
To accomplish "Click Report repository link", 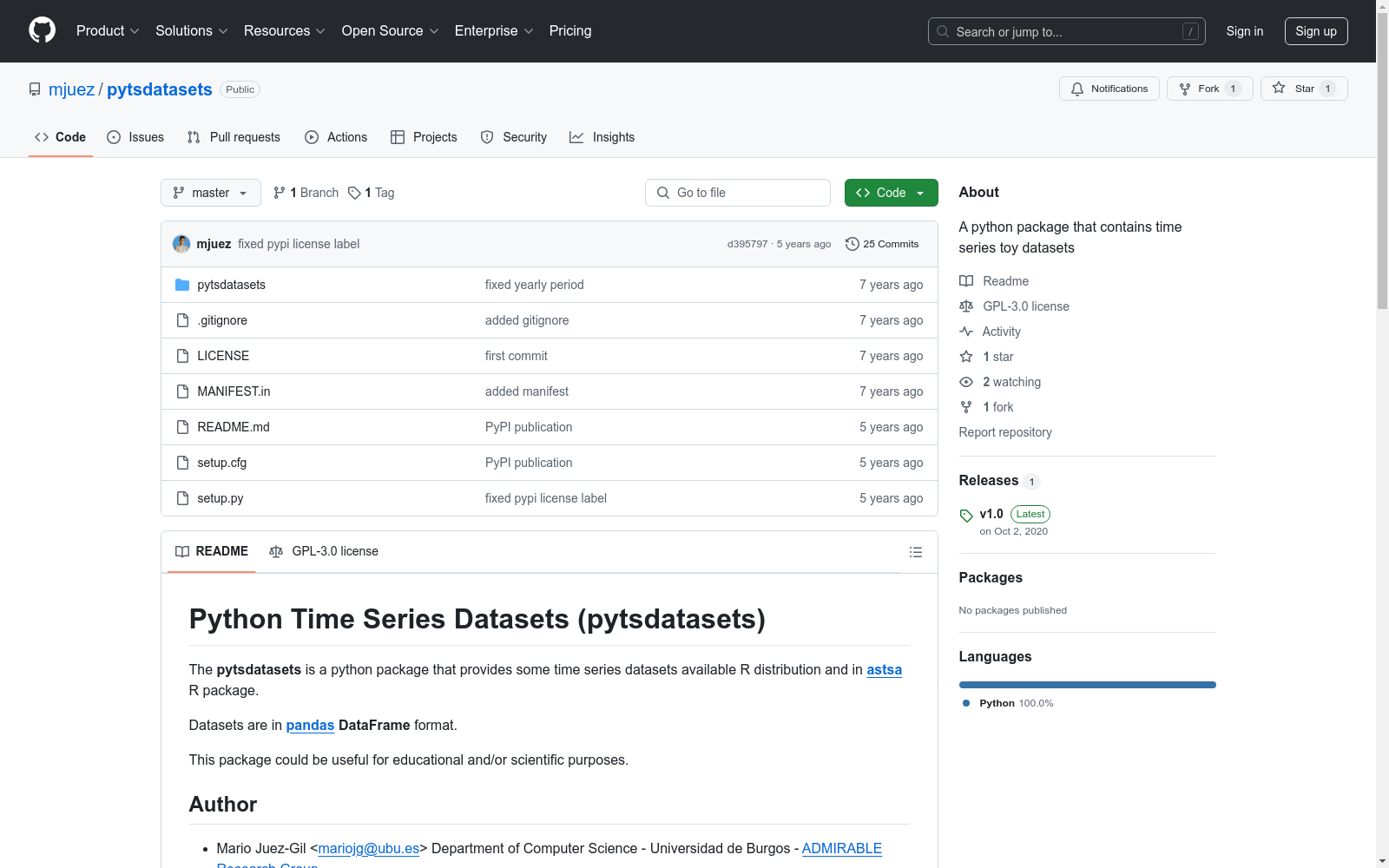I will [x=1005, y=432].
